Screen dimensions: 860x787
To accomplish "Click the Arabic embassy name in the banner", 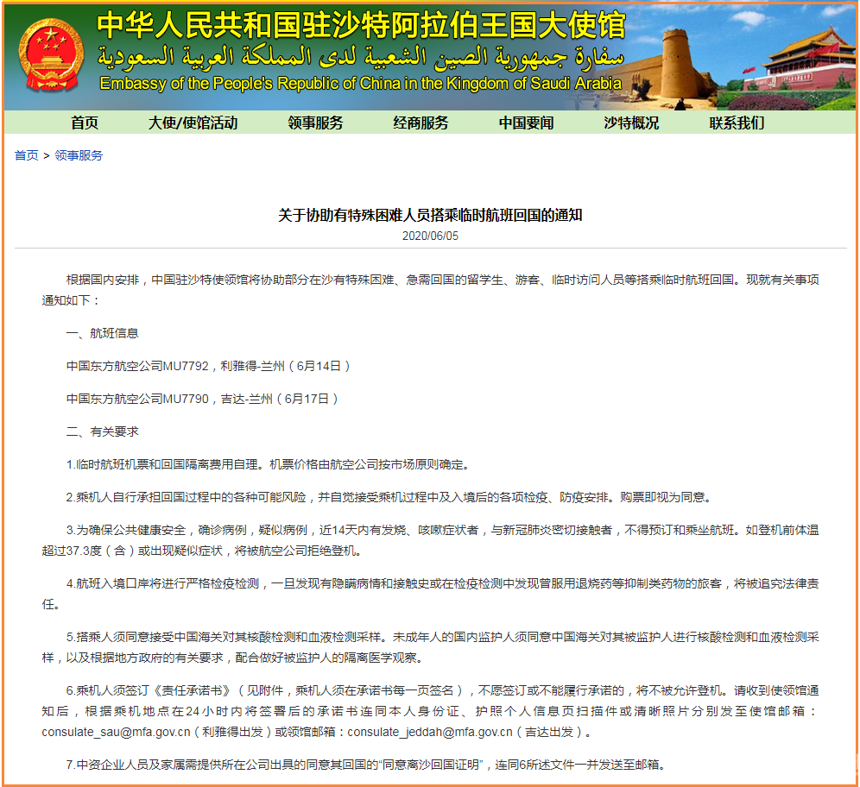I will coord(361,57).
